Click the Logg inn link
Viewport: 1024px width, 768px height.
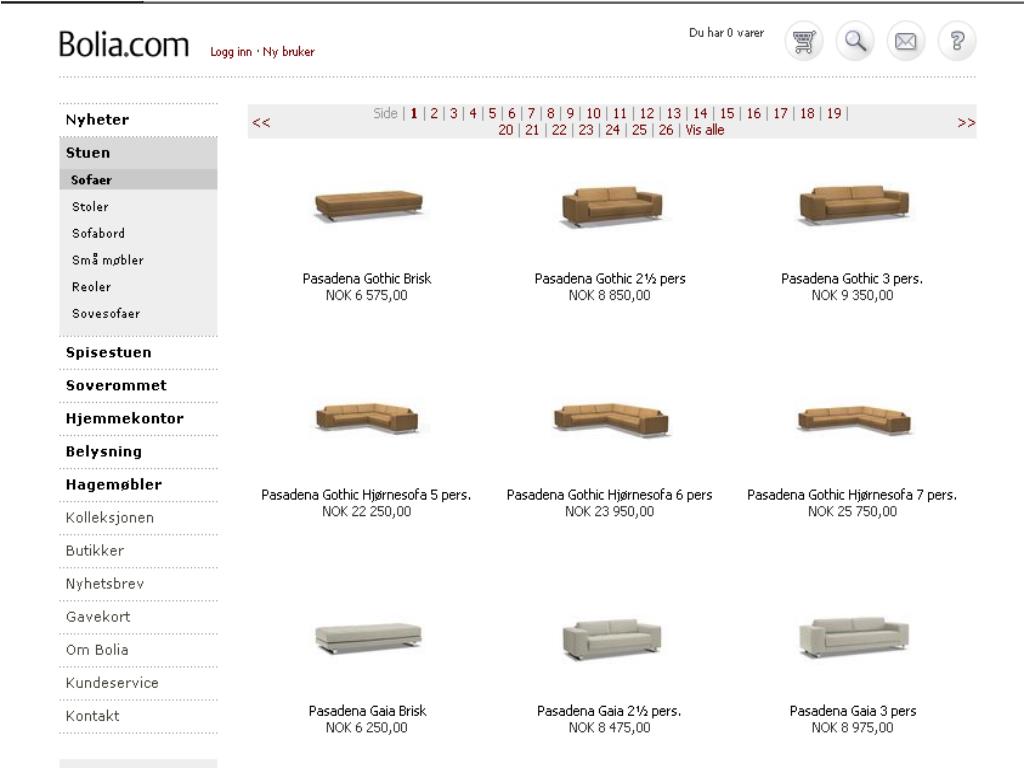click(x=231, y=52)
